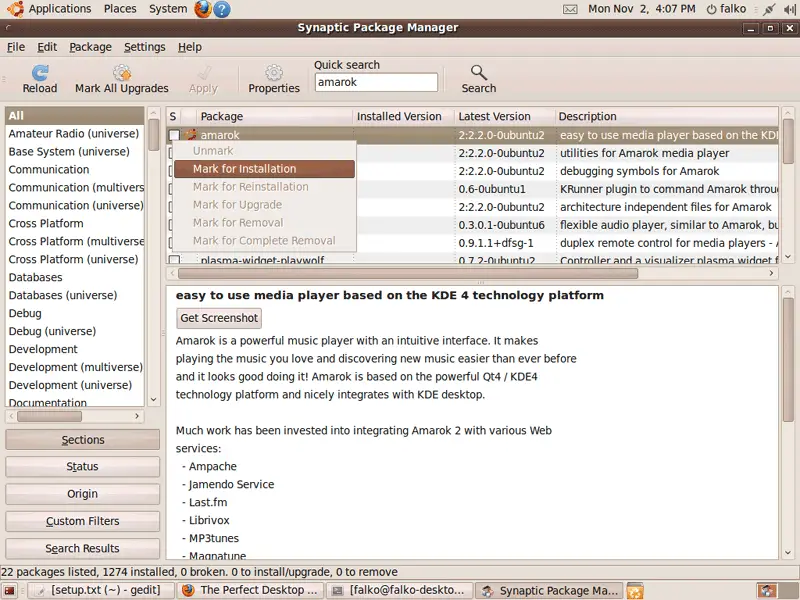The height and width of the screenshot is (600, 800).
Task: Launch Firefox from the top panel
Action: [x=203, y=9]
